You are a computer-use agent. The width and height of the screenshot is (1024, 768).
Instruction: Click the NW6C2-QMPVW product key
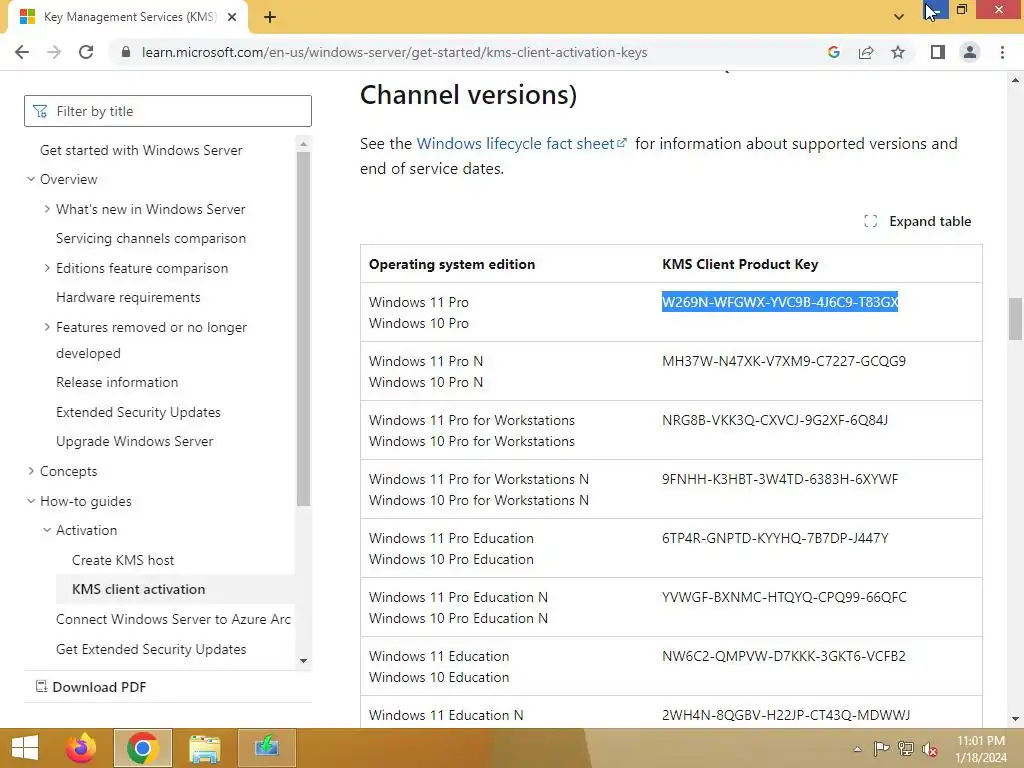click(x=784, y=656)
